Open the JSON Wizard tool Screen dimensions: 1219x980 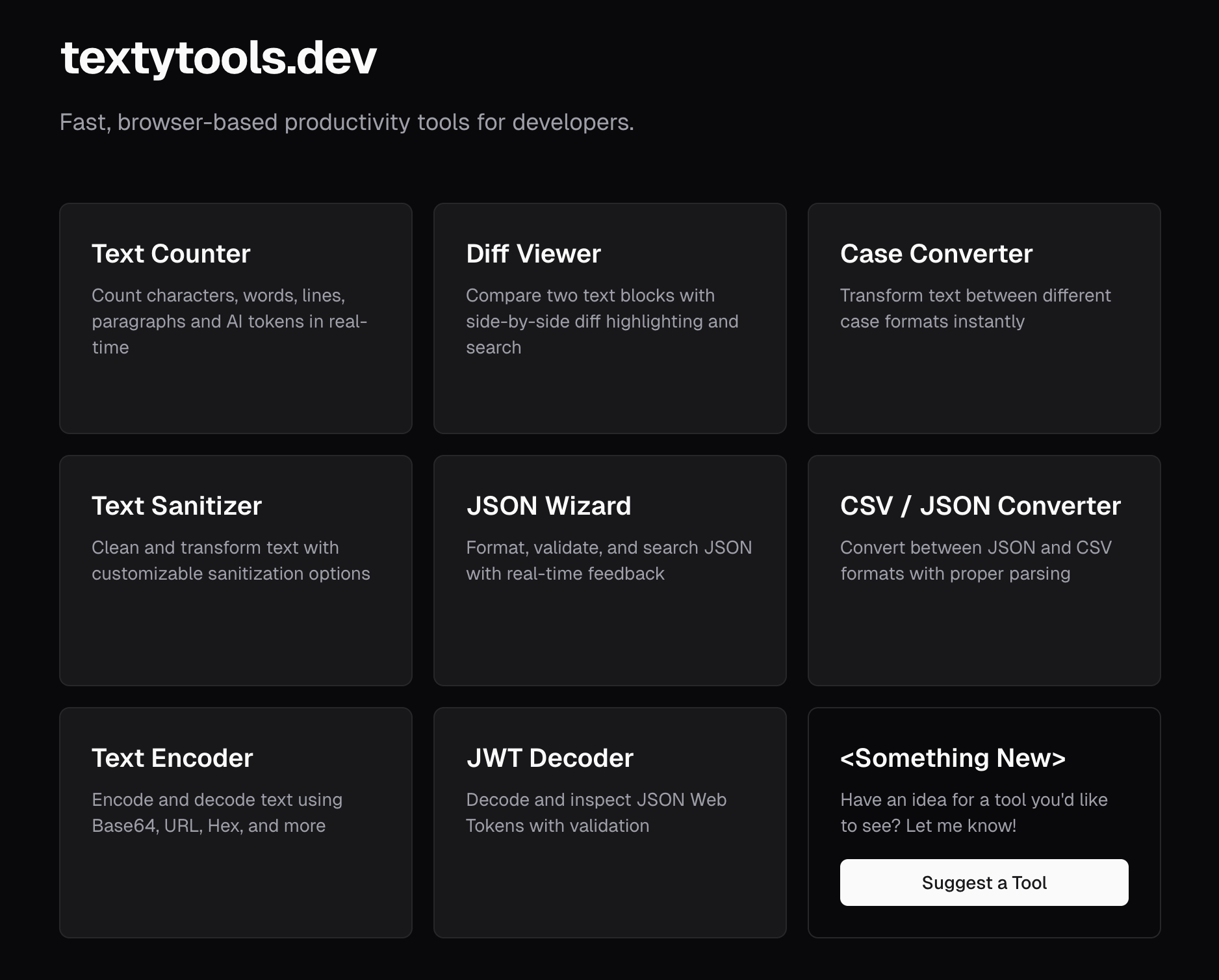[609, 571]
